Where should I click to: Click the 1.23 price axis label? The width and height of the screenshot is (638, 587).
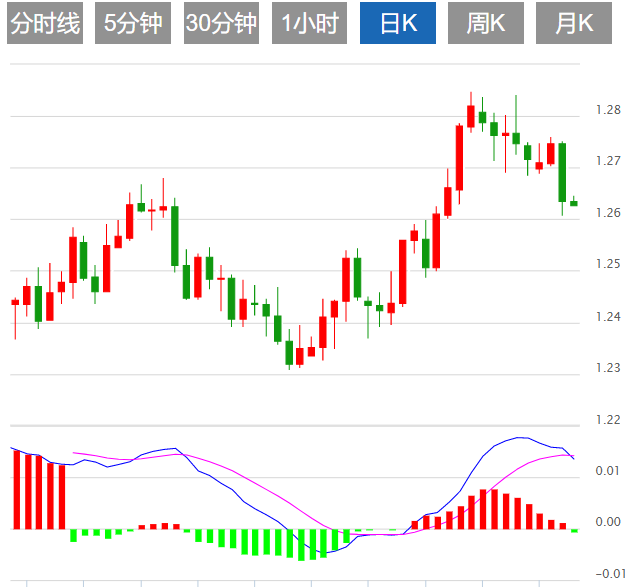[608, 368]
